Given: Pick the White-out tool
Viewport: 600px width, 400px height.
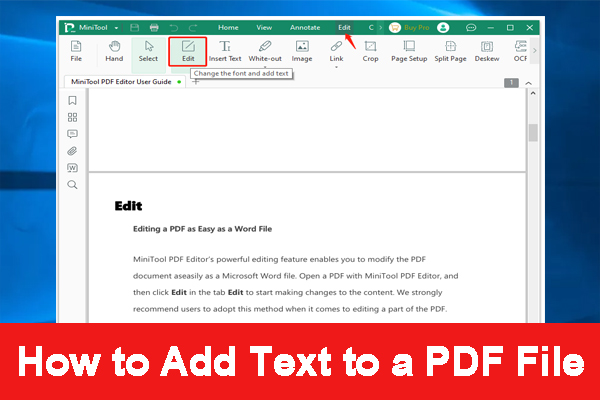Looking at the screenshot, I should [x=265, y=51].
